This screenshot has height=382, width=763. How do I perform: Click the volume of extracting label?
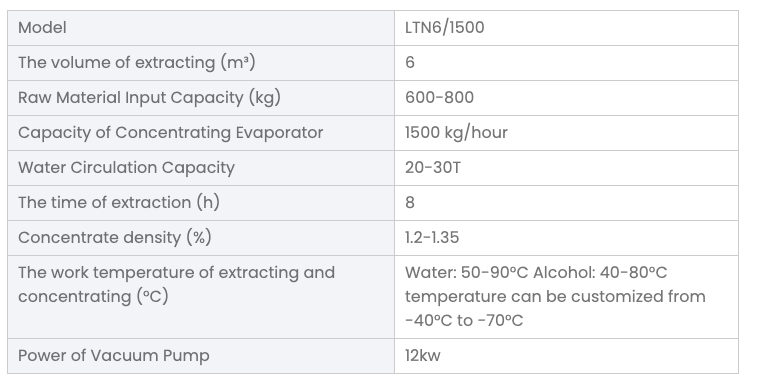[x=136, y=63]
